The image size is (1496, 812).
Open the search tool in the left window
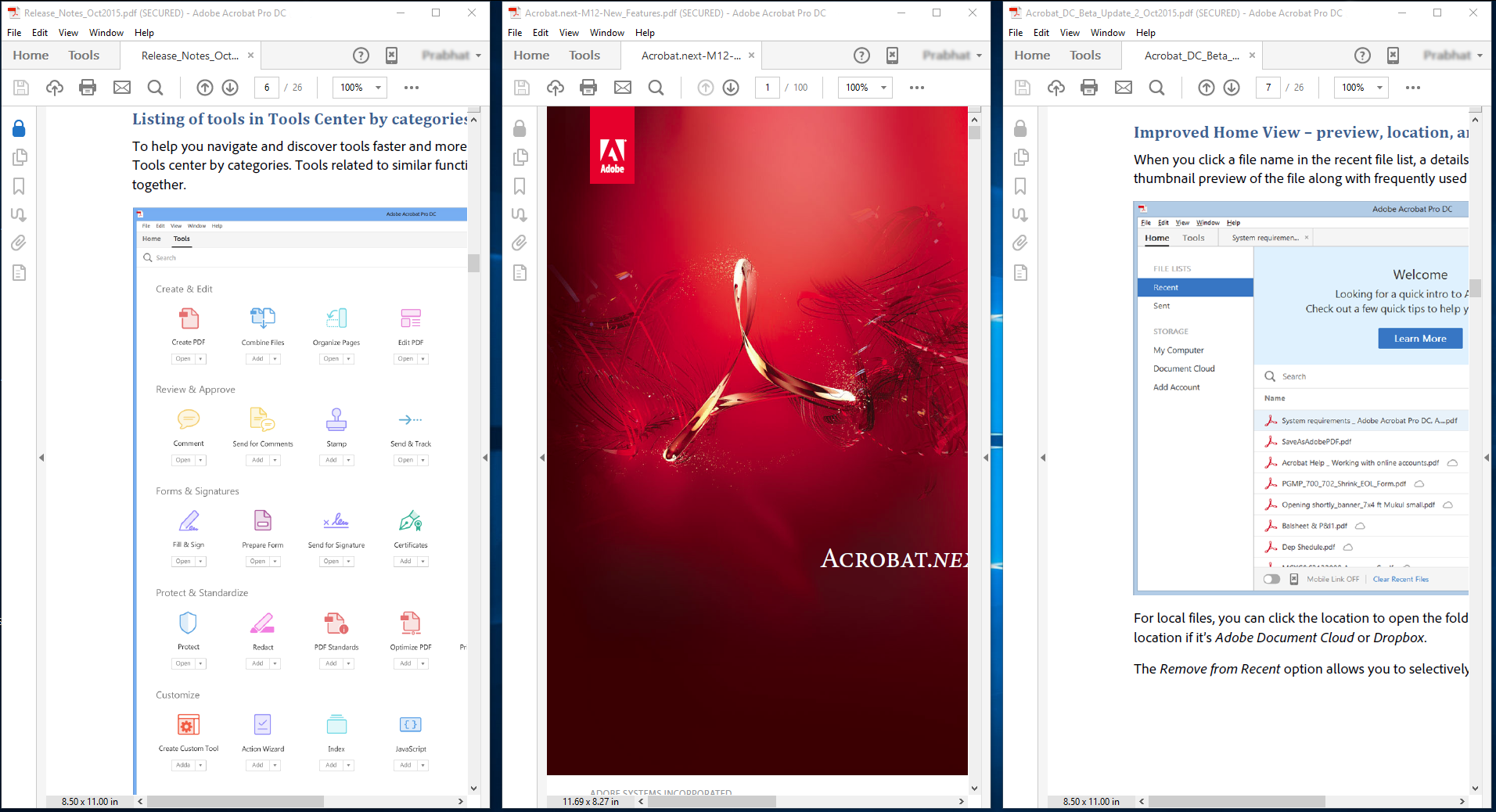pos(155,88)
